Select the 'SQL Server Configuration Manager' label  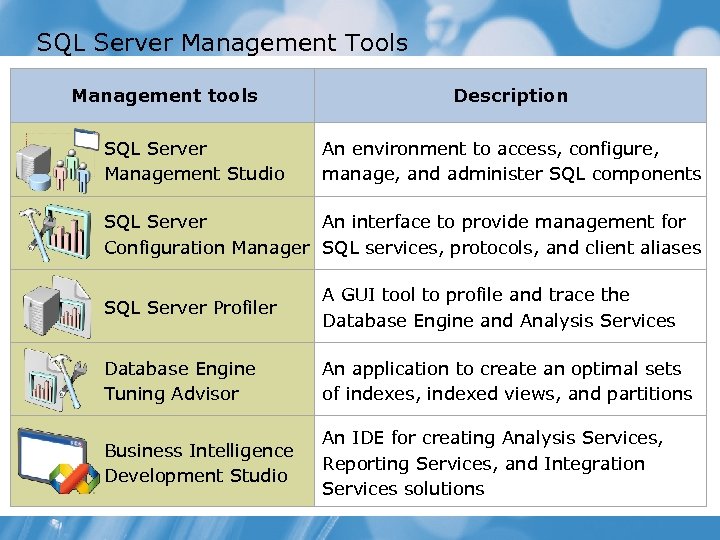click(207, 234)
